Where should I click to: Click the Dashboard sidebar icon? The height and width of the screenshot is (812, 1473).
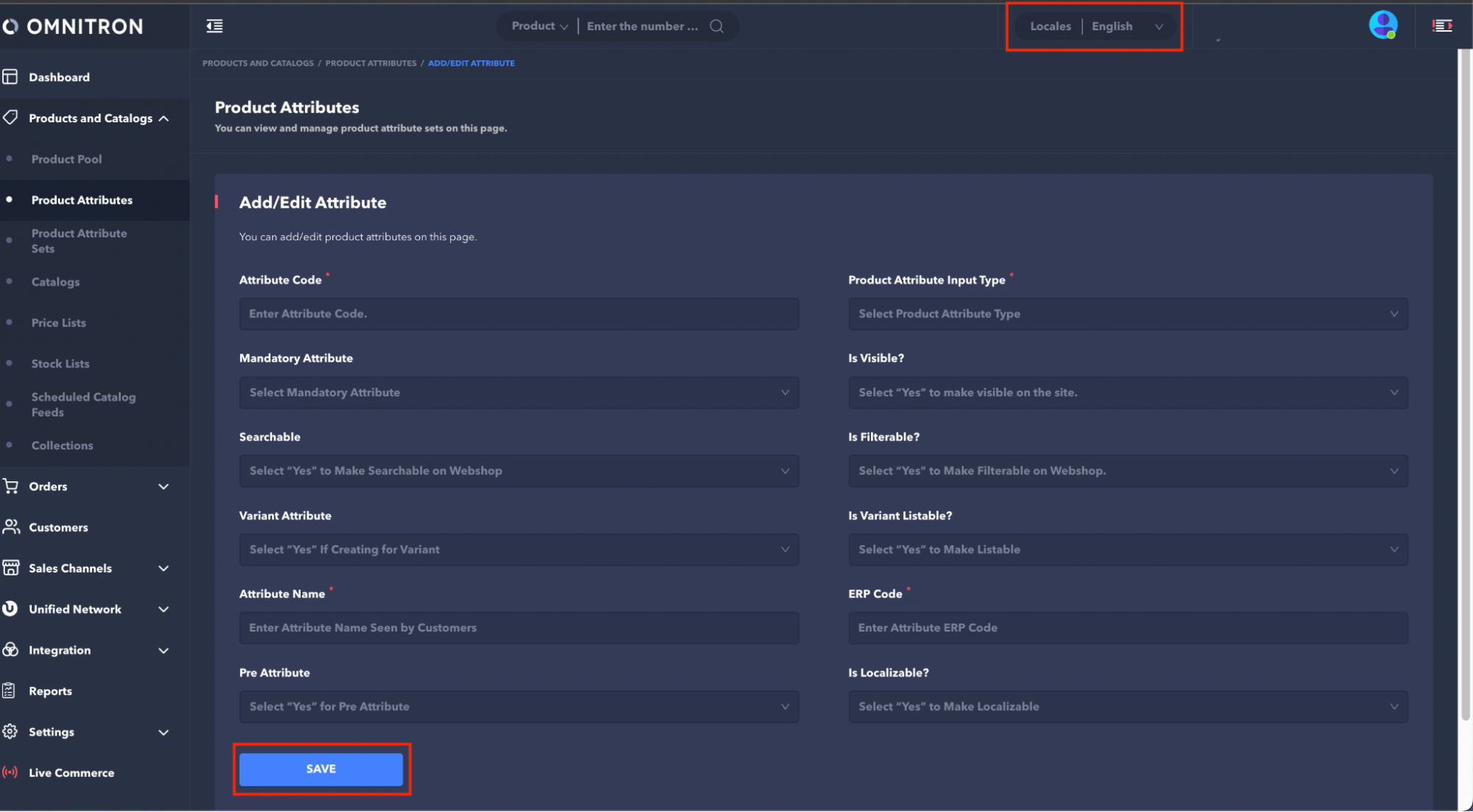coord(10,77)
